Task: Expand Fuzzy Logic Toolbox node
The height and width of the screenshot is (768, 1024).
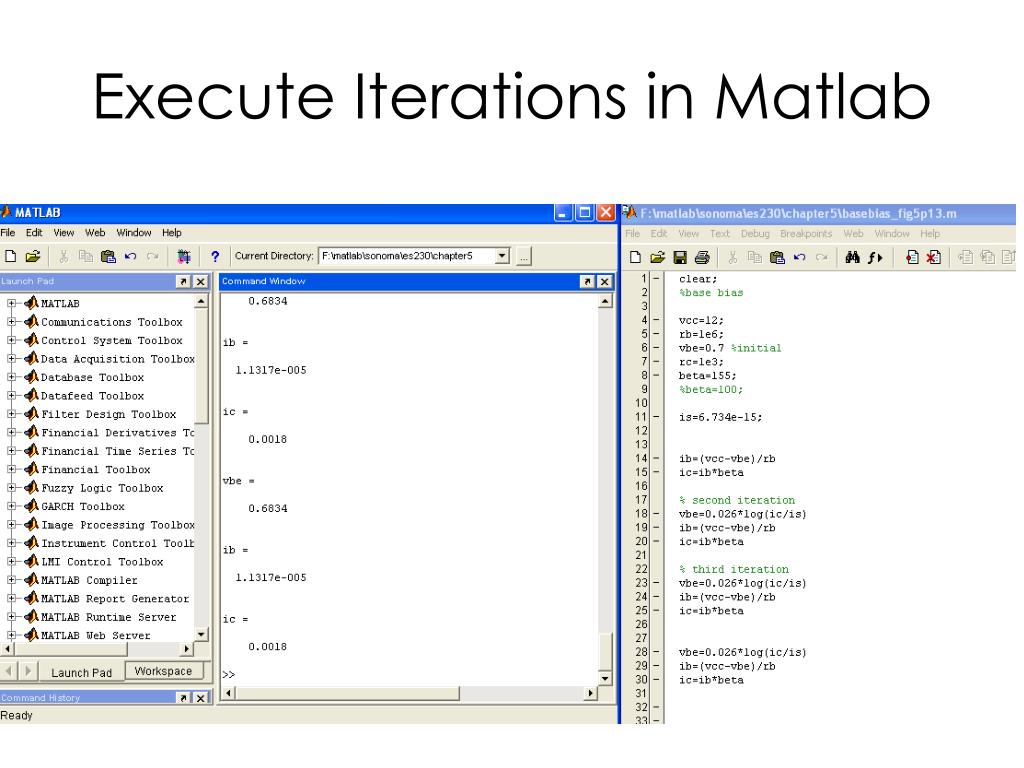Action: [x=11, y=487]
